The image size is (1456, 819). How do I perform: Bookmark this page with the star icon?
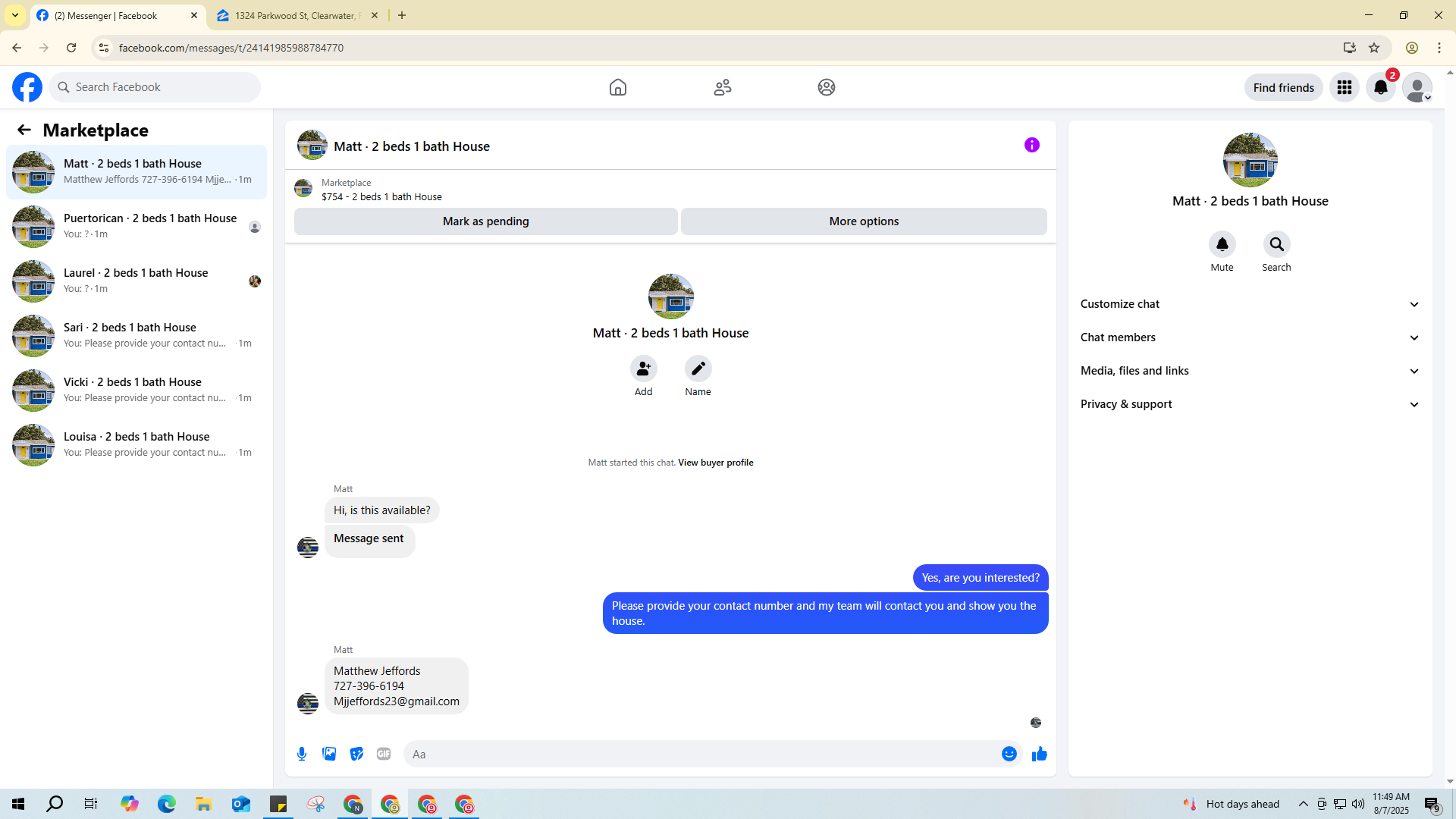tap(1374, 48)
